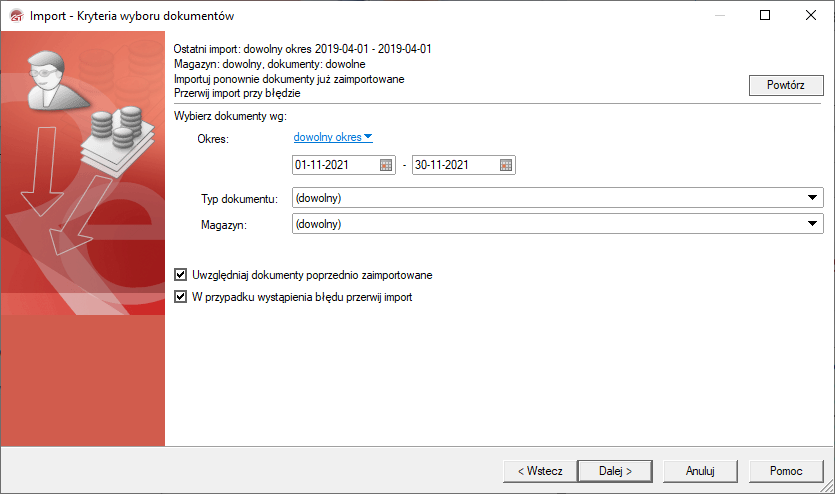Click the 'Typ dokumentu:' label
This screenshot has height=494, width=835.
tap(240, 199)
